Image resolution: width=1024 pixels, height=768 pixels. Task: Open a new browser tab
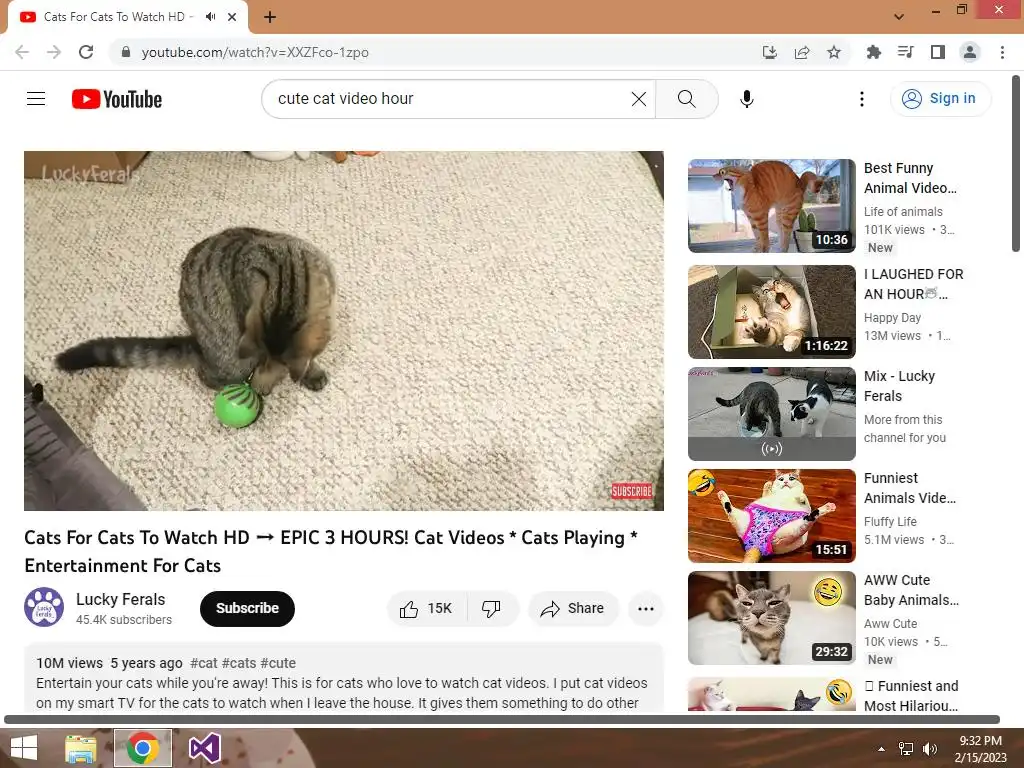coord(270,17)
